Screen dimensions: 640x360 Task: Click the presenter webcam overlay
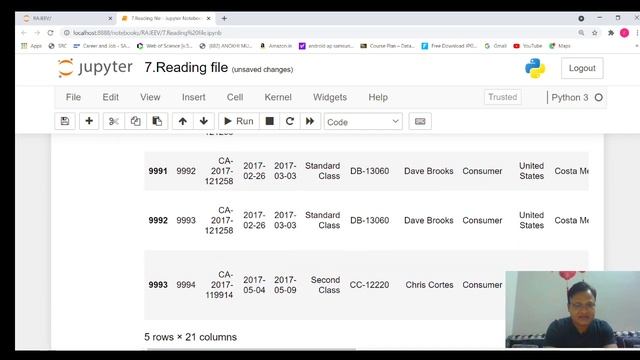coord(573,309)
